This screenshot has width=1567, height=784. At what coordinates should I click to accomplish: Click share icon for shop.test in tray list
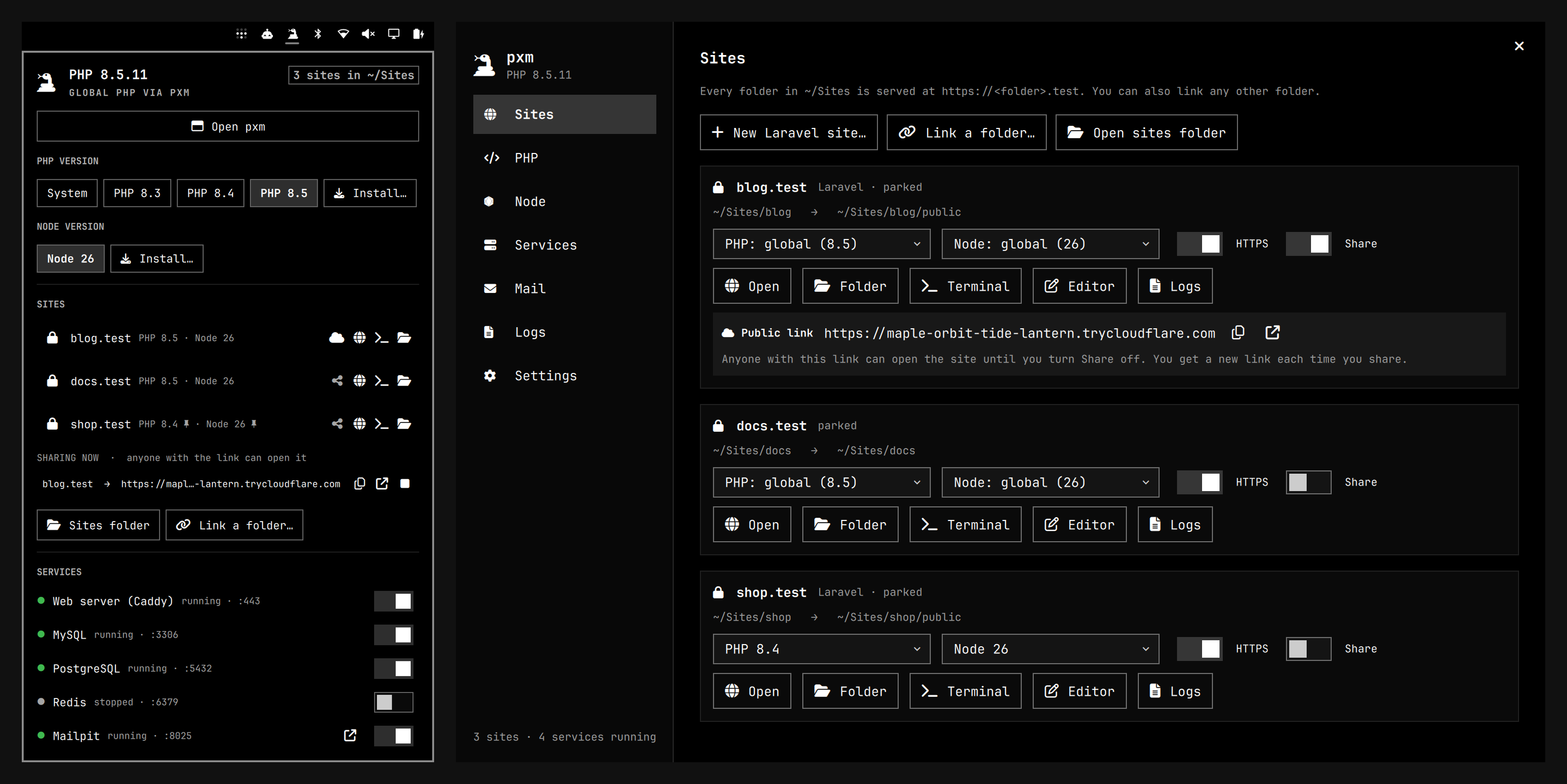point(337,424)
